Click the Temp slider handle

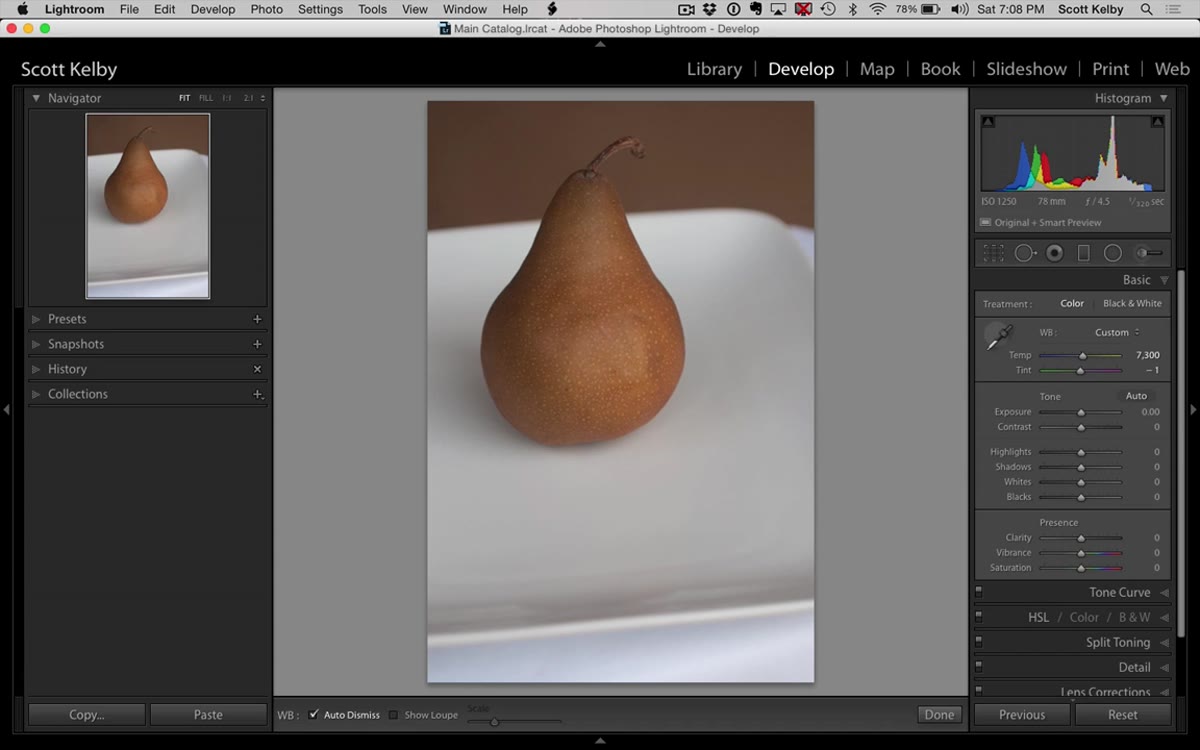coord(1082,355)
